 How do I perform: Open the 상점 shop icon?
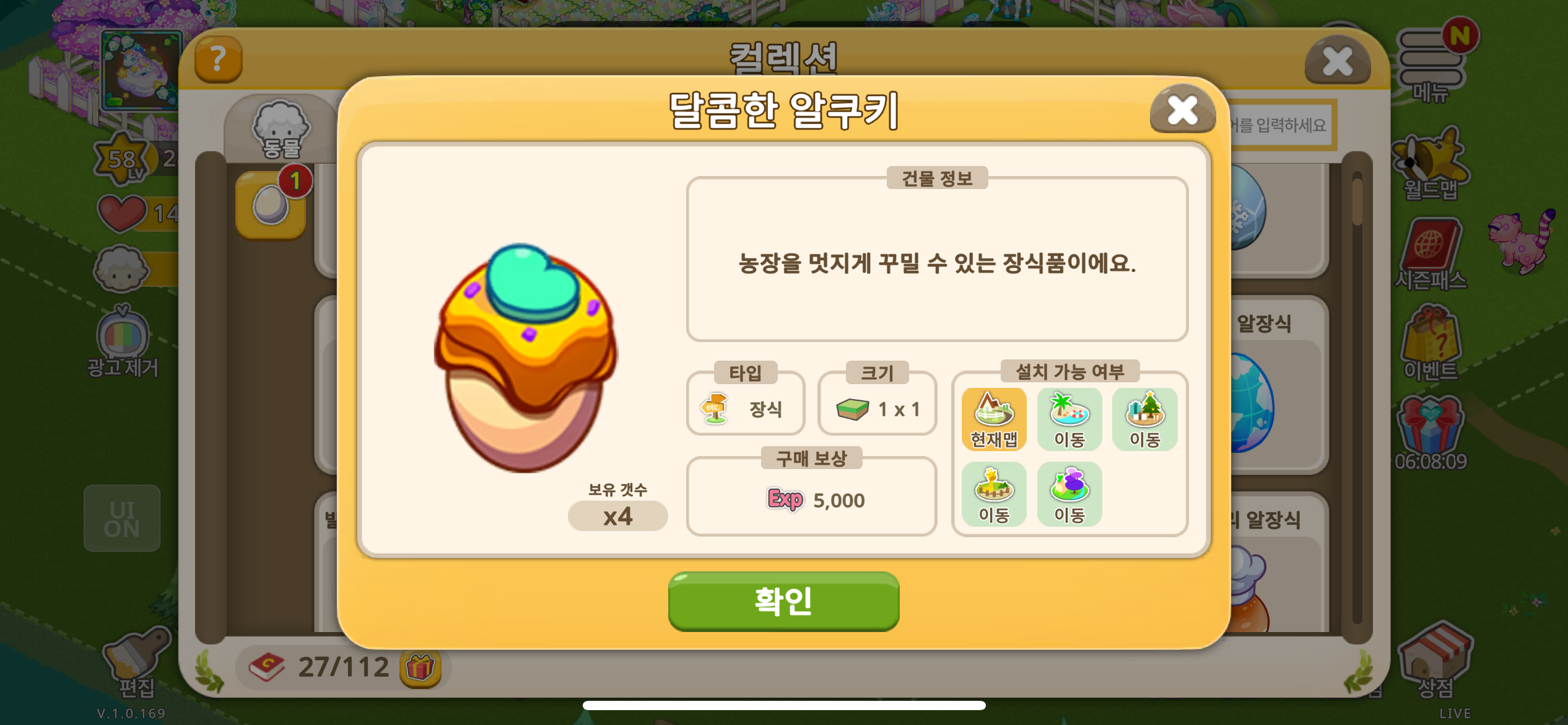(x=1435, y=661)
